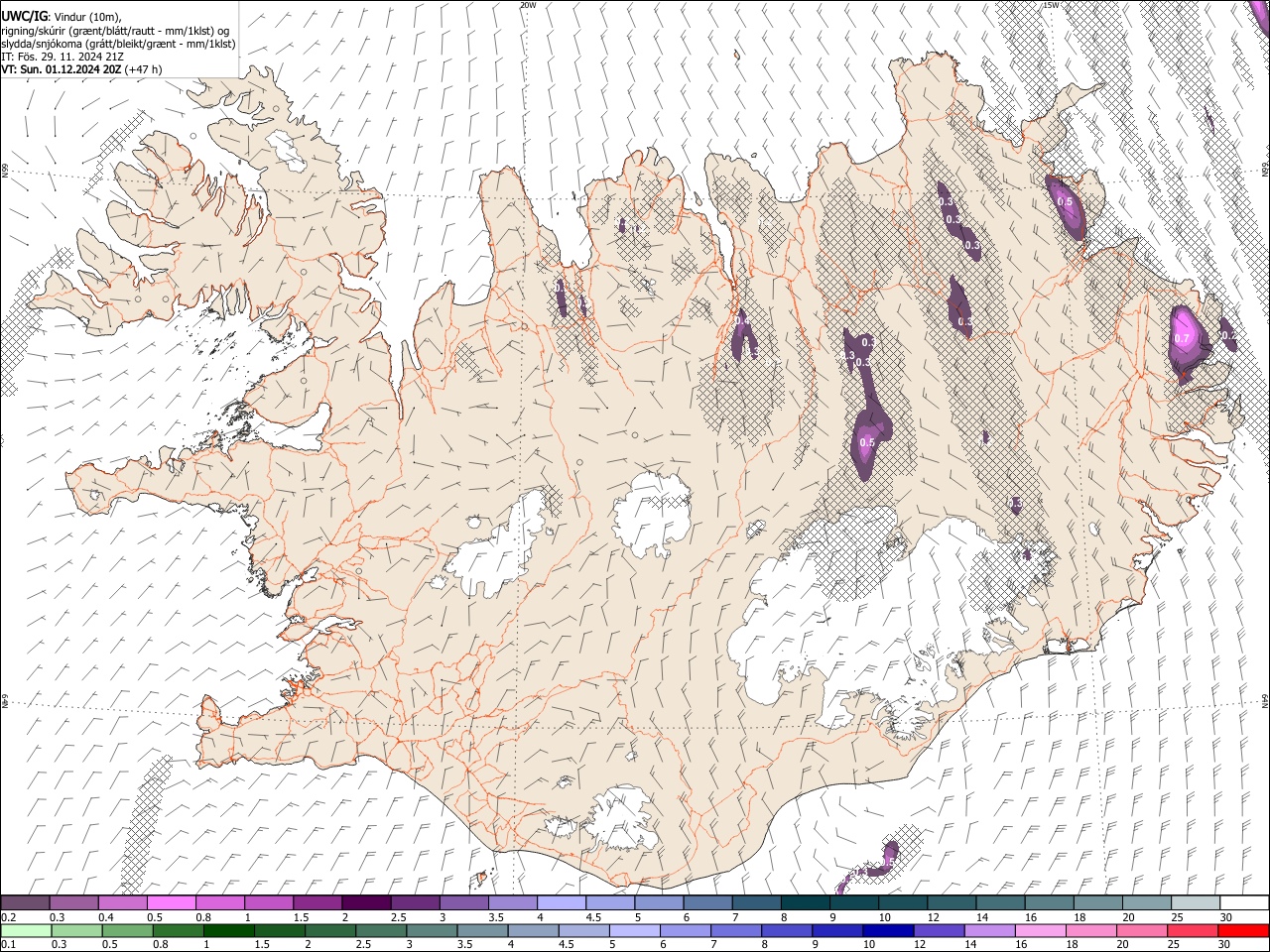Viewport: 1270px width, 952px height.
Task: Click the grey-green 3 rain legend swatch
Action: click(x=432, y=930)
